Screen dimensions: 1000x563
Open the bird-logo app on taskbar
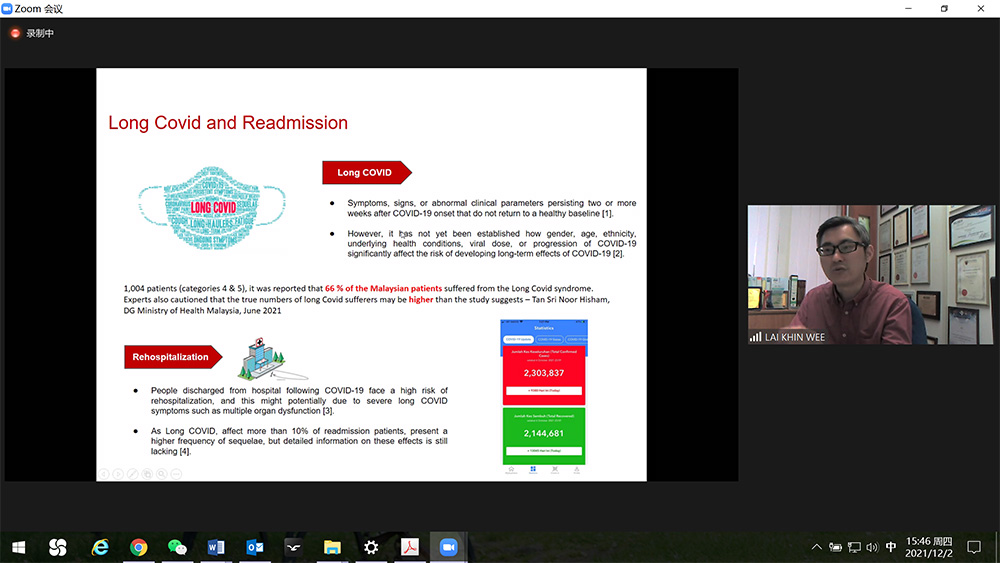(x=293, y=547)
